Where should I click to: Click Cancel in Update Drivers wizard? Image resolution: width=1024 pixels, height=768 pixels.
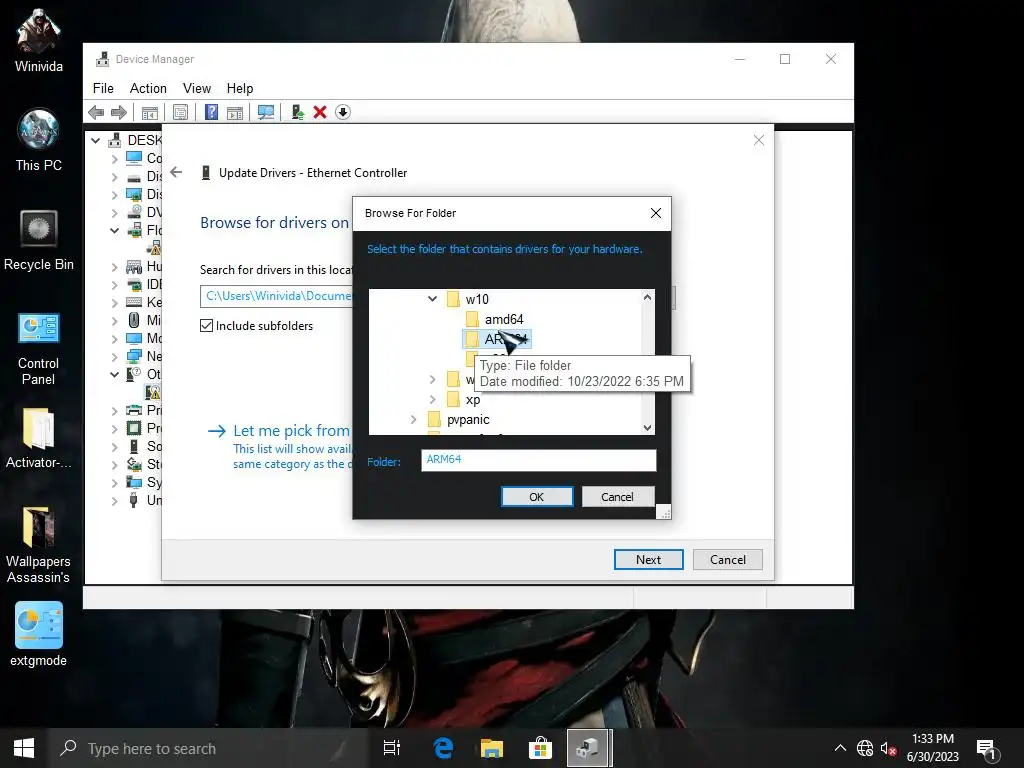[x=728, y=560]
